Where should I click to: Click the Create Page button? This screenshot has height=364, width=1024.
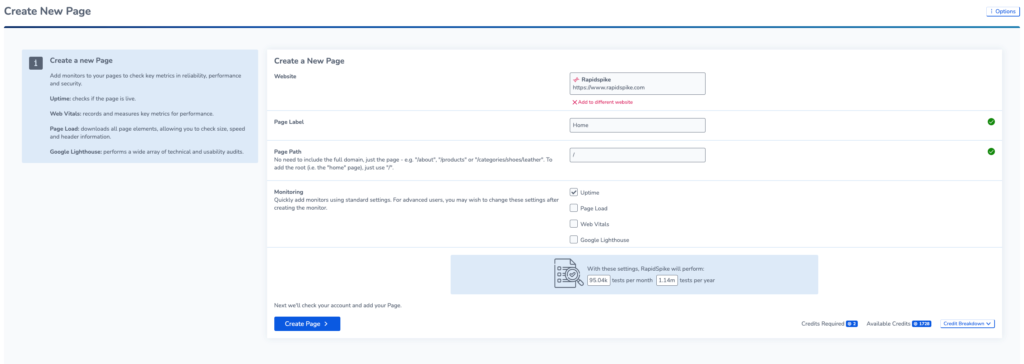pos(307,323)
